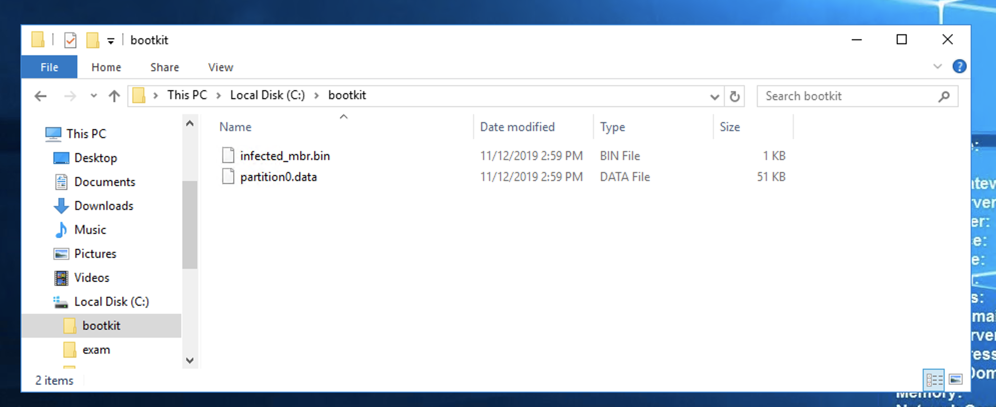Click This PC in the address bar
996x407 pixels.
pos(187,96)
